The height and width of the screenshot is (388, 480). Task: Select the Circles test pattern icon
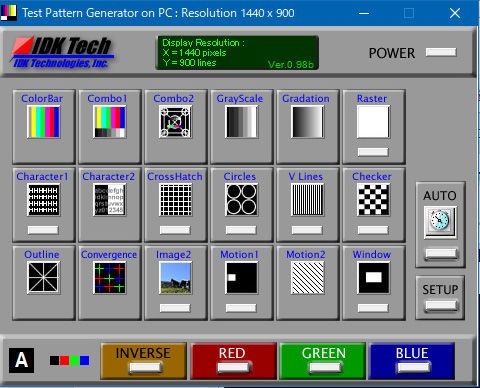[241, 200]
